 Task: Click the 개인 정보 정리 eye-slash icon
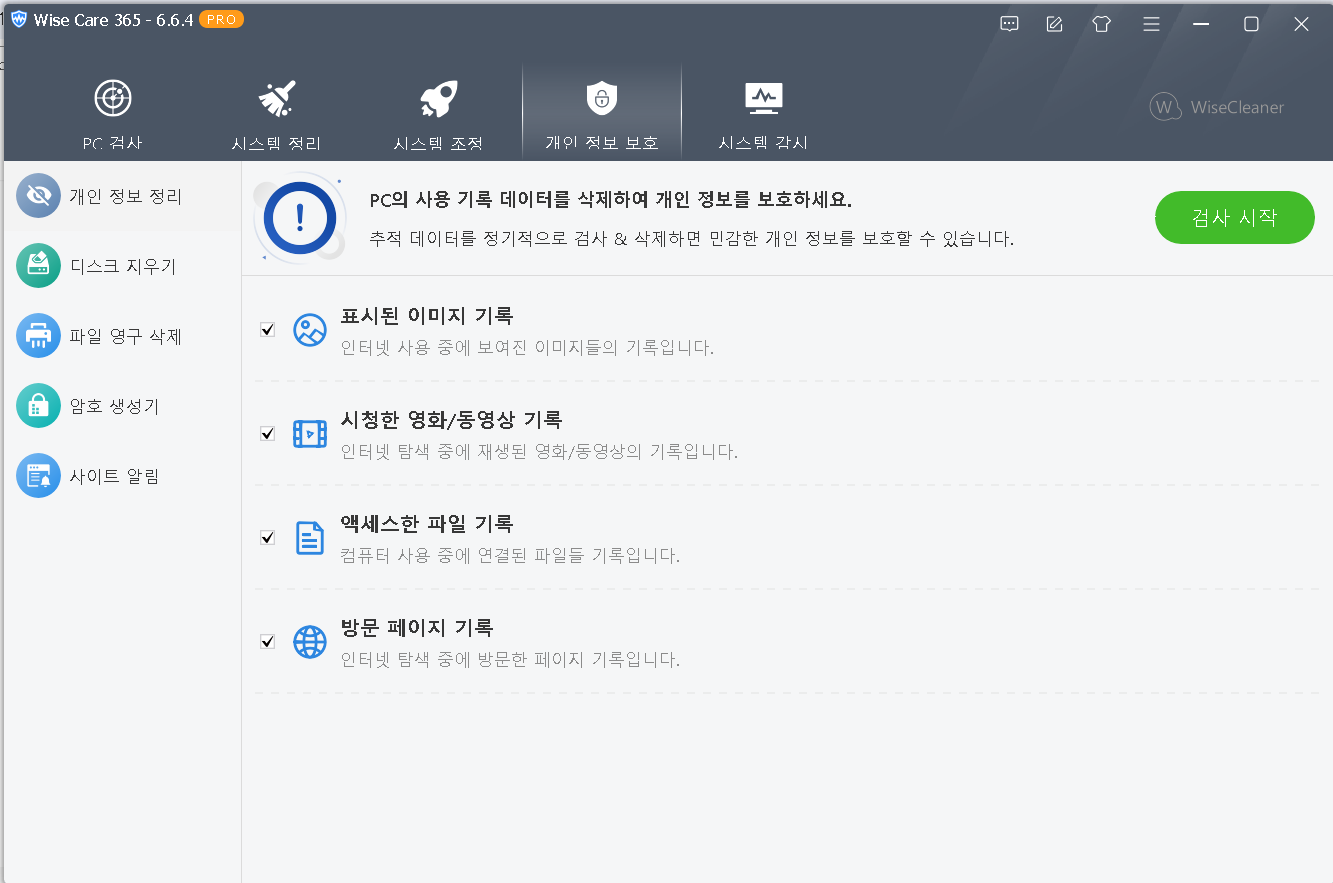[x=39, y=196]
